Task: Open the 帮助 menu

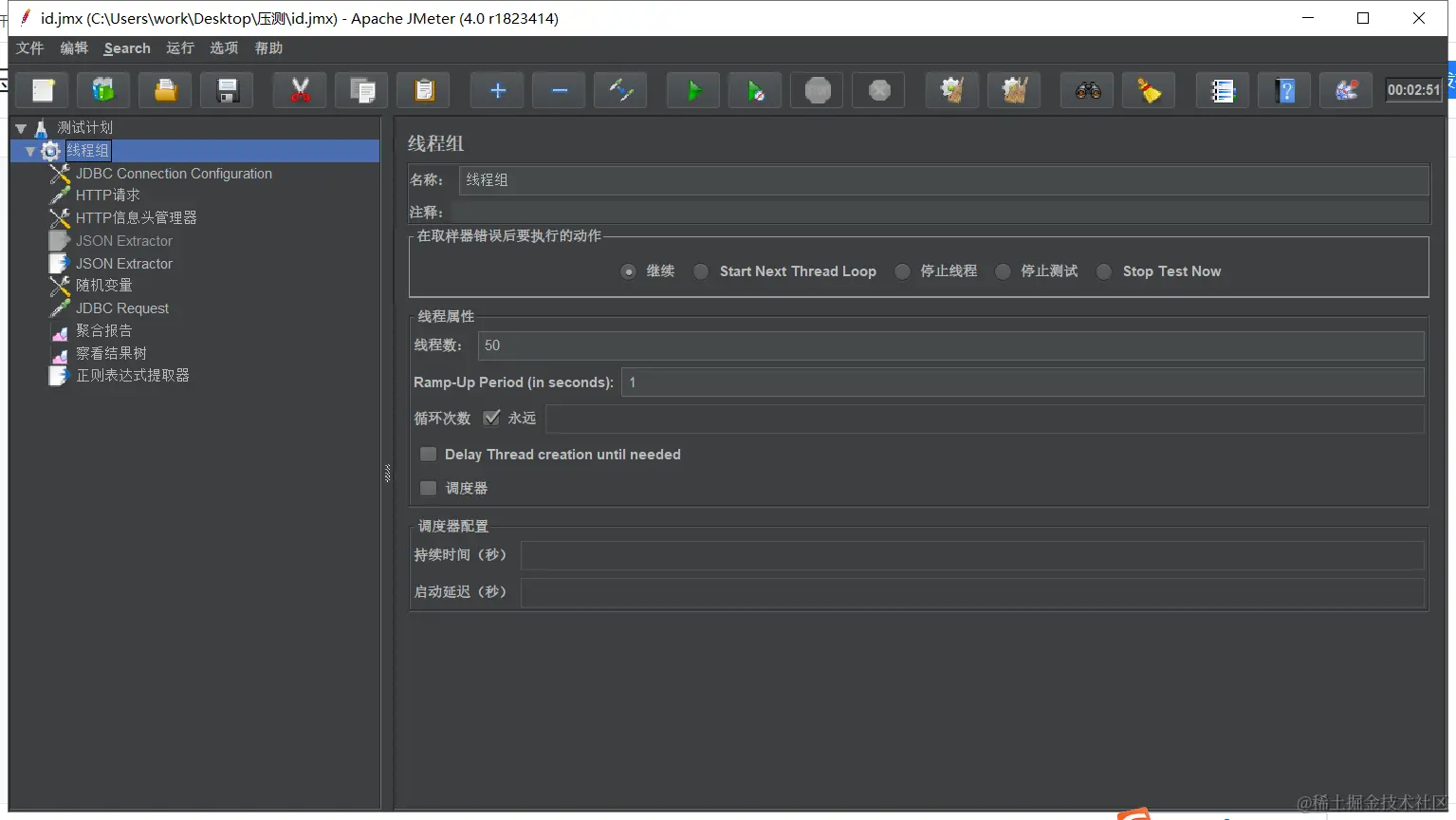Action: point(268,48)
